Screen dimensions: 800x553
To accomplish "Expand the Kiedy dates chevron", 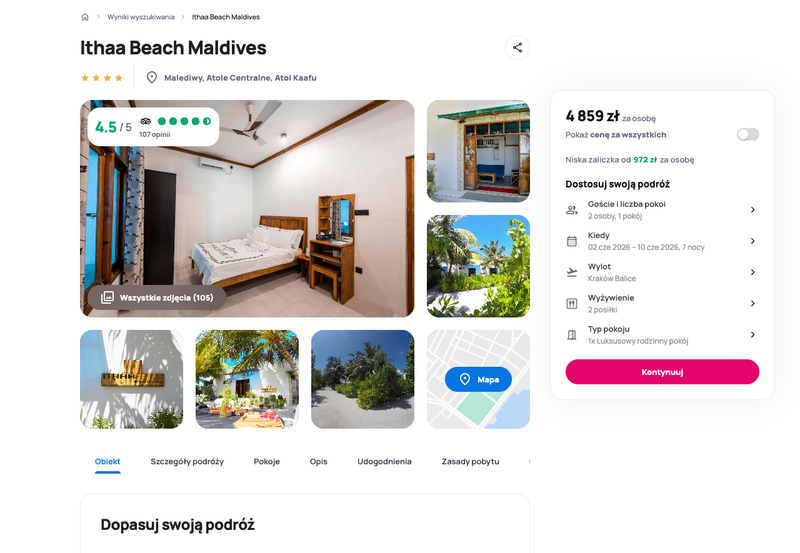I will pyautogui.click(x=753, y=241).
